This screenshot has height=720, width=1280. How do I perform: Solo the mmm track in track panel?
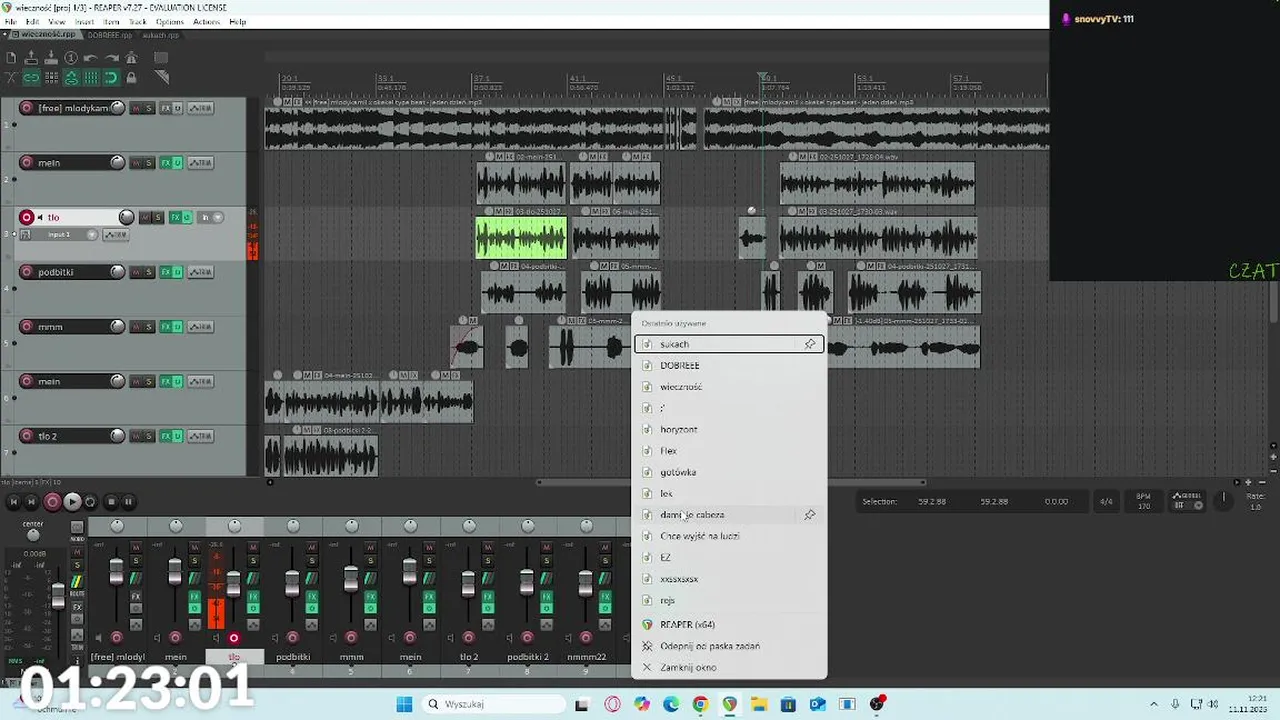click(149, 326)
